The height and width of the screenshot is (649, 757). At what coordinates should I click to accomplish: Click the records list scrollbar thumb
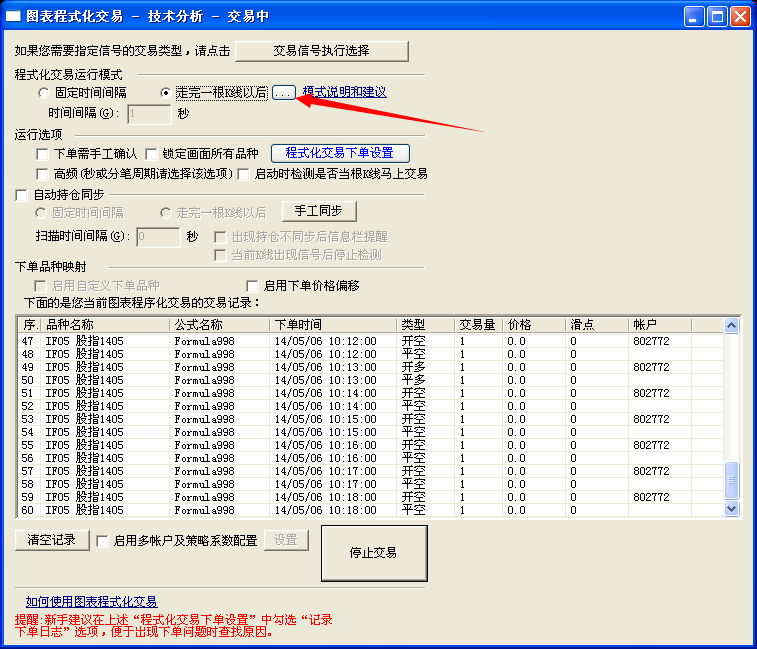click(731, 480)
